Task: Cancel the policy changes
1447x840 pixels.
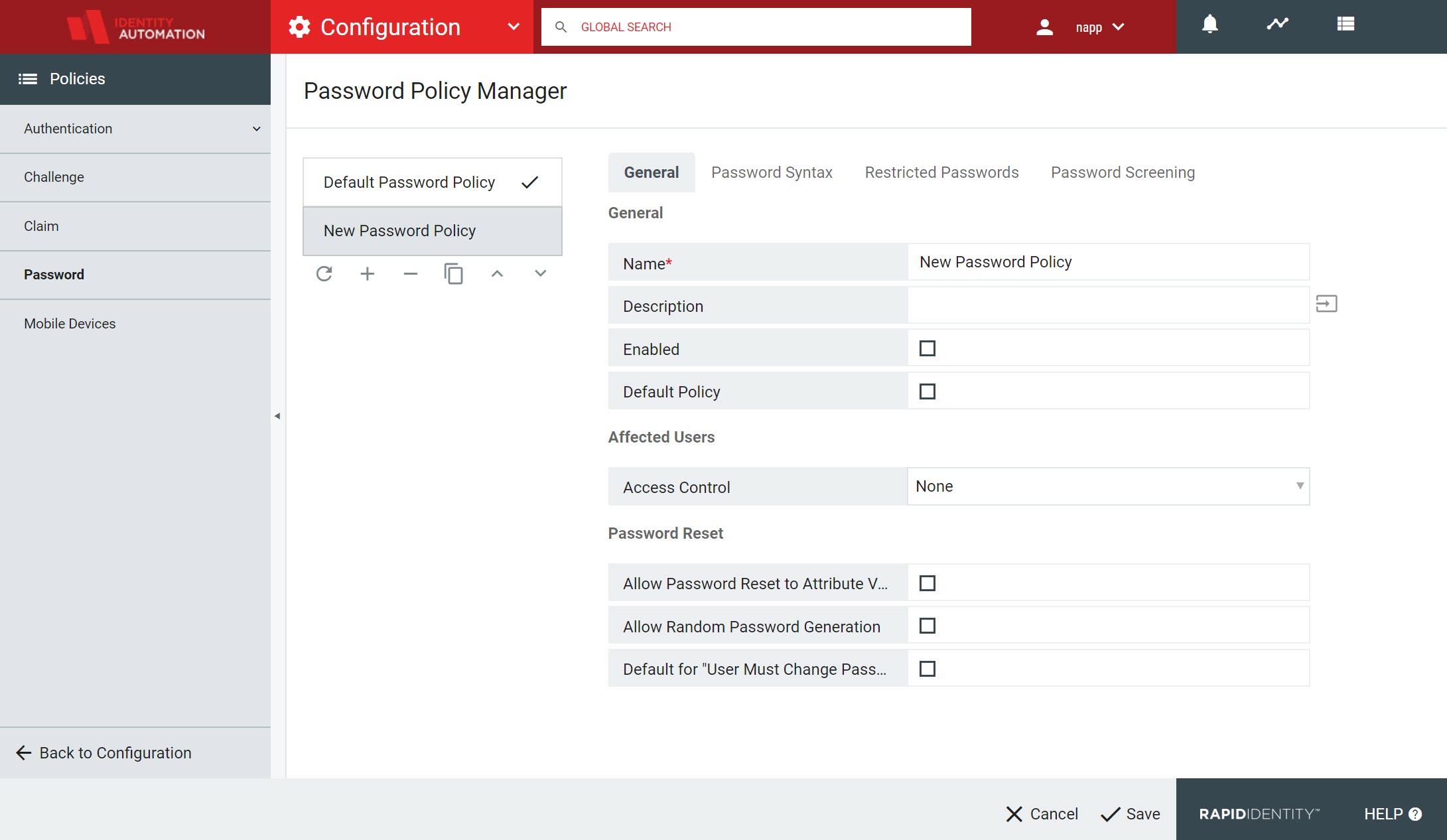Action: [x=1042, y=814]
